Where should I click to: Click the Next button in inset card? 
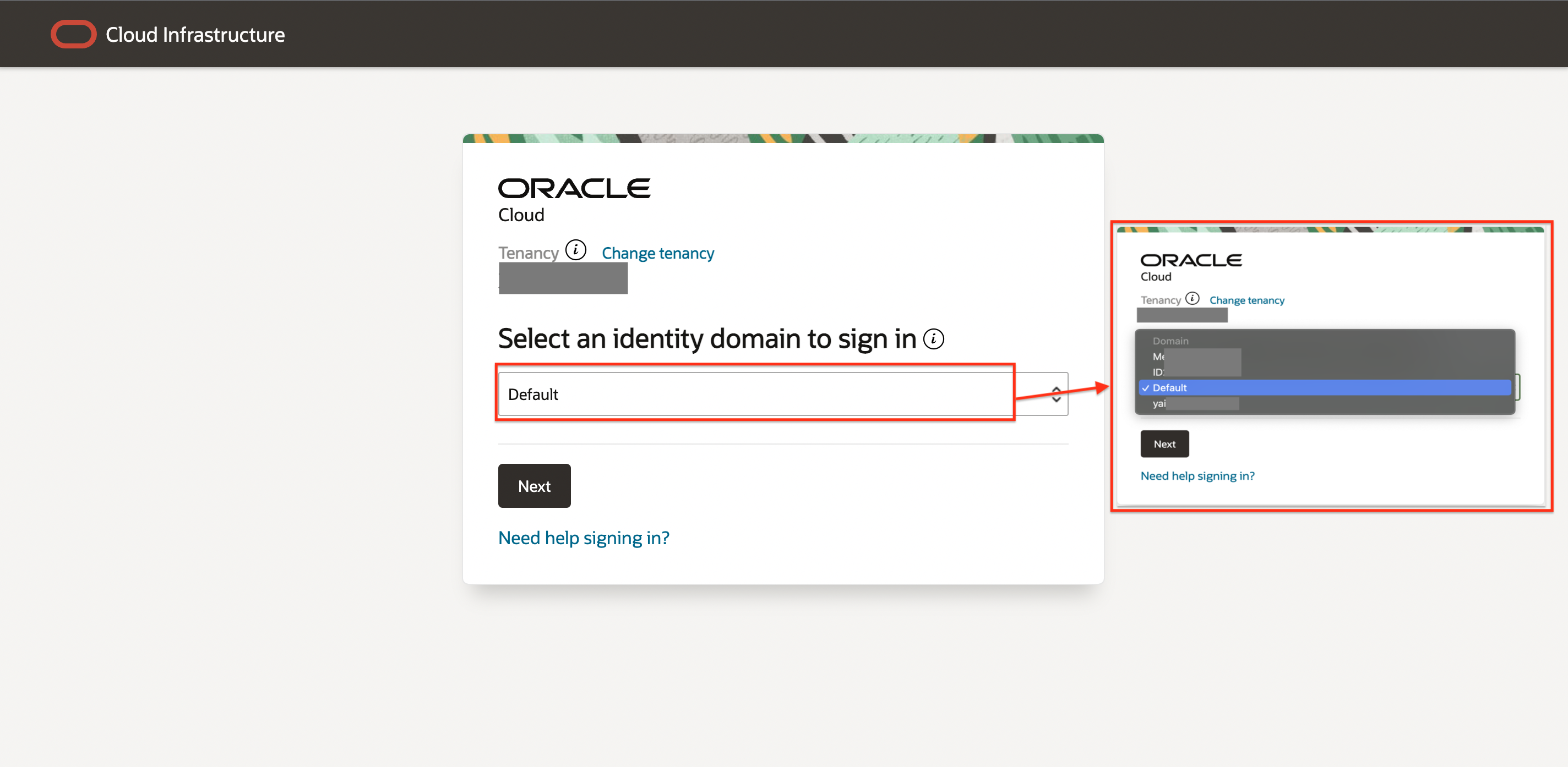pos(1164,444)
